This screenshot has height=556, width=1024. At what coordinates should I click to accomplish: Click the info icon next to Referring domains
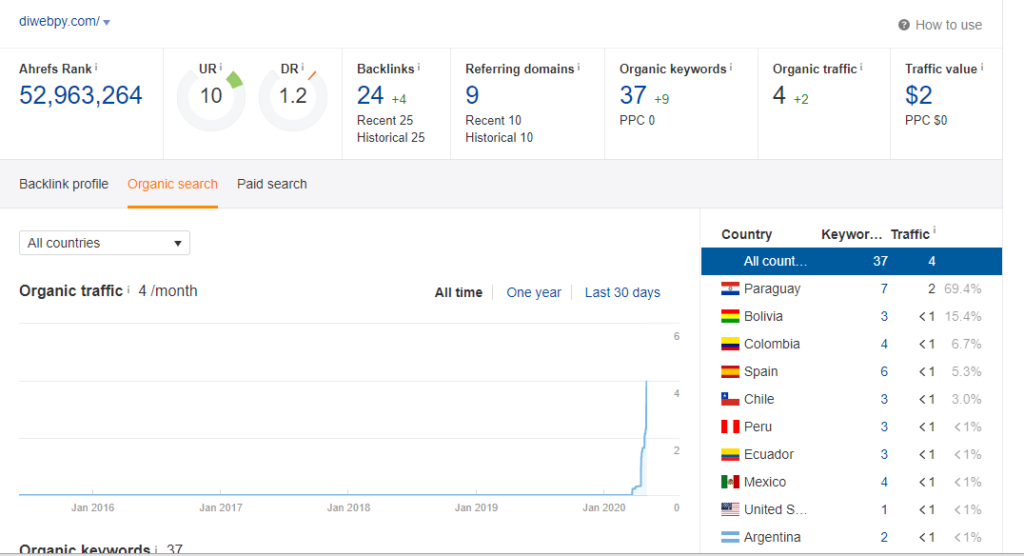(580, 67)
